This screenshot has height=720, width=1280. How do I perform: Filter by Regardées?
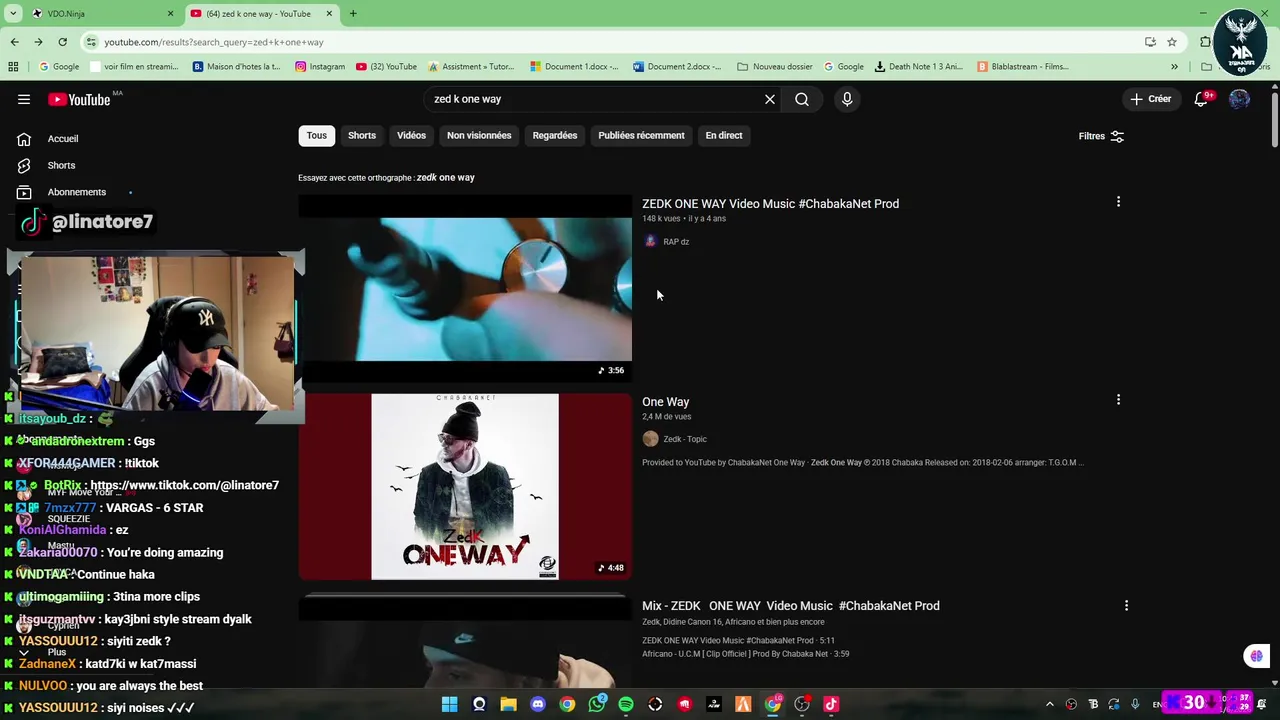pos(555,135)
